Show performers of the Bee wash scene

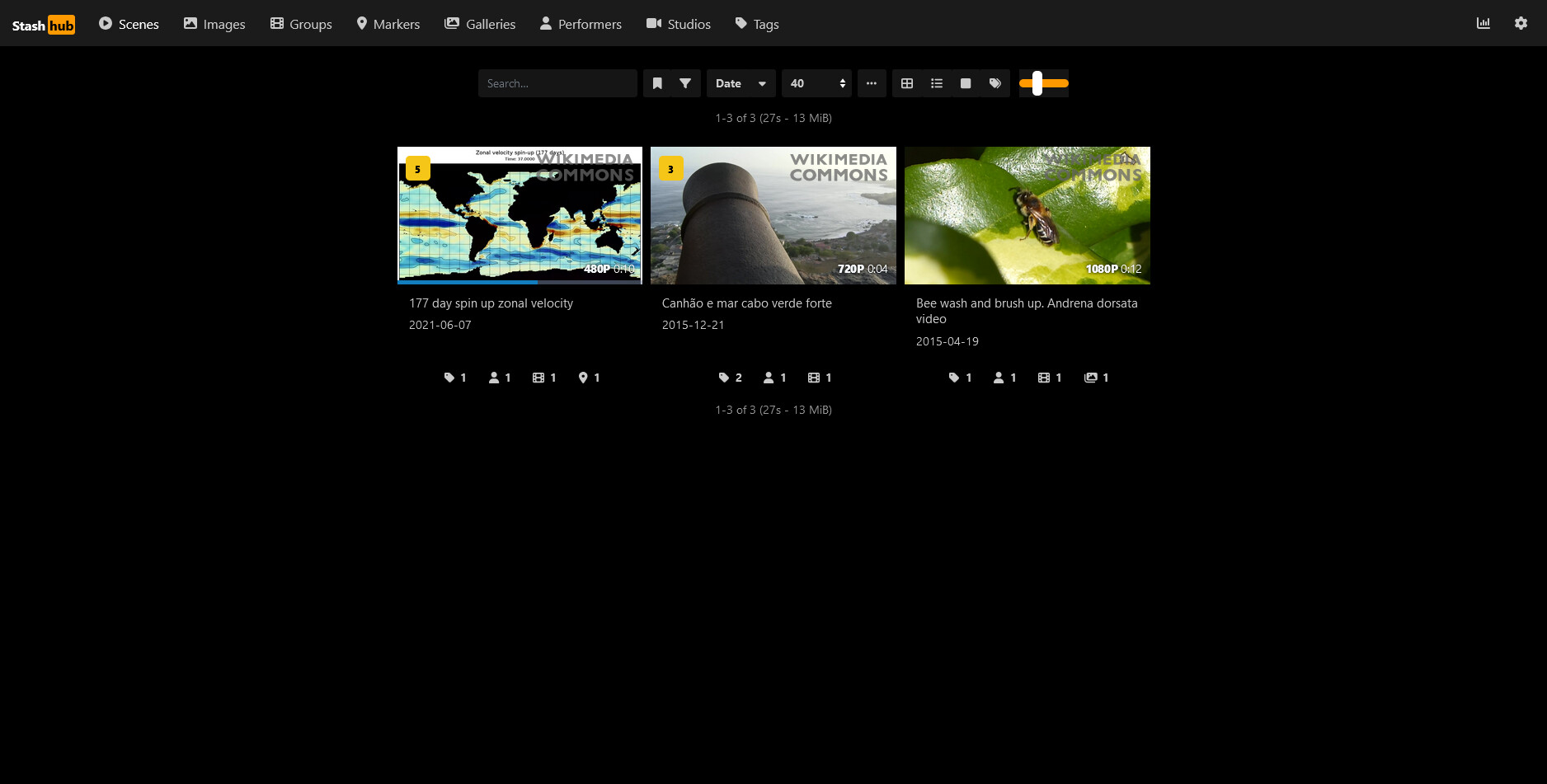[1005, 378]
